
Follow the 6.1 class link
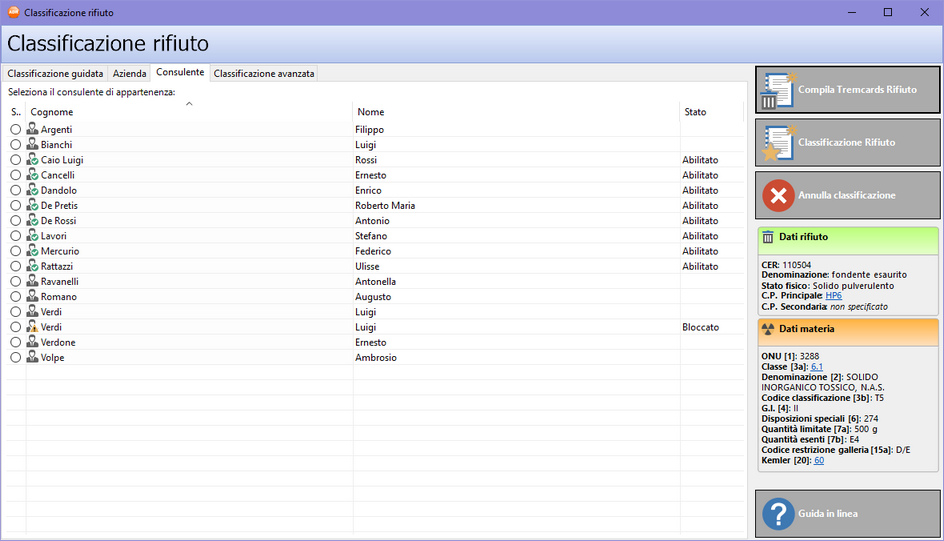817,367
